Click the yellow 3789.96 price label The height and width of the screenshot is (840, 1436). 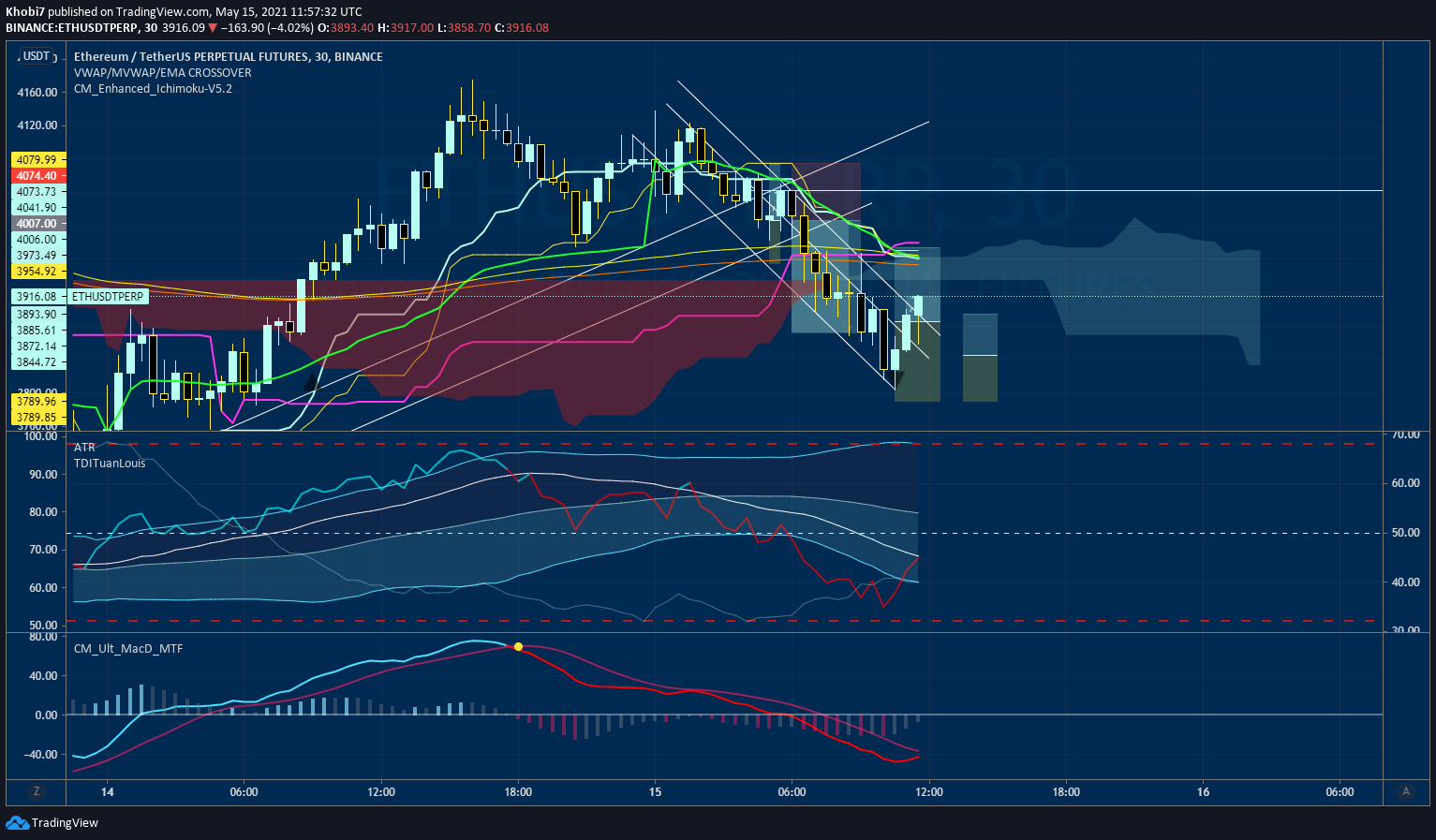(x=37, y=402)
